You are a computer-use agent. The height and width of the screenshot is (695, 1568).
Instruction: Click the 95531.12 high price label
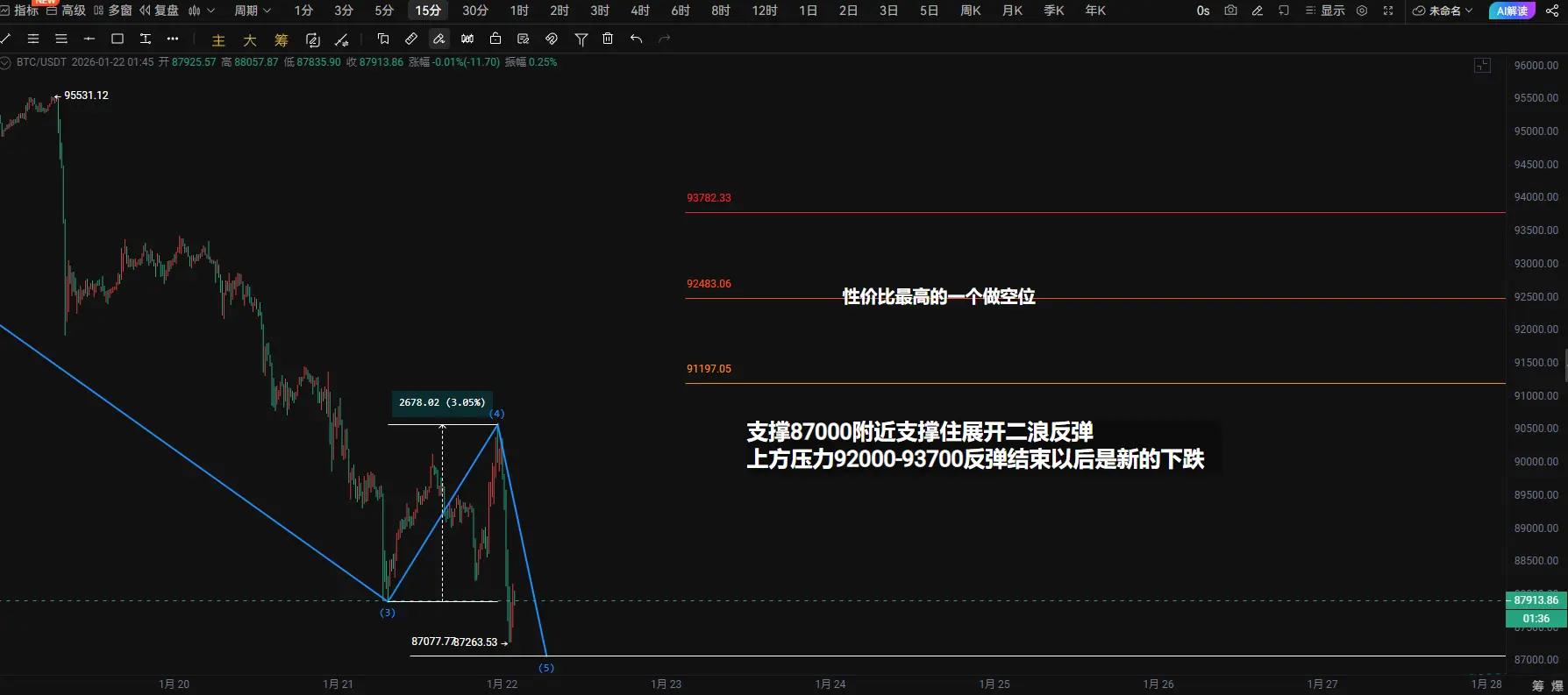[86, 96]
